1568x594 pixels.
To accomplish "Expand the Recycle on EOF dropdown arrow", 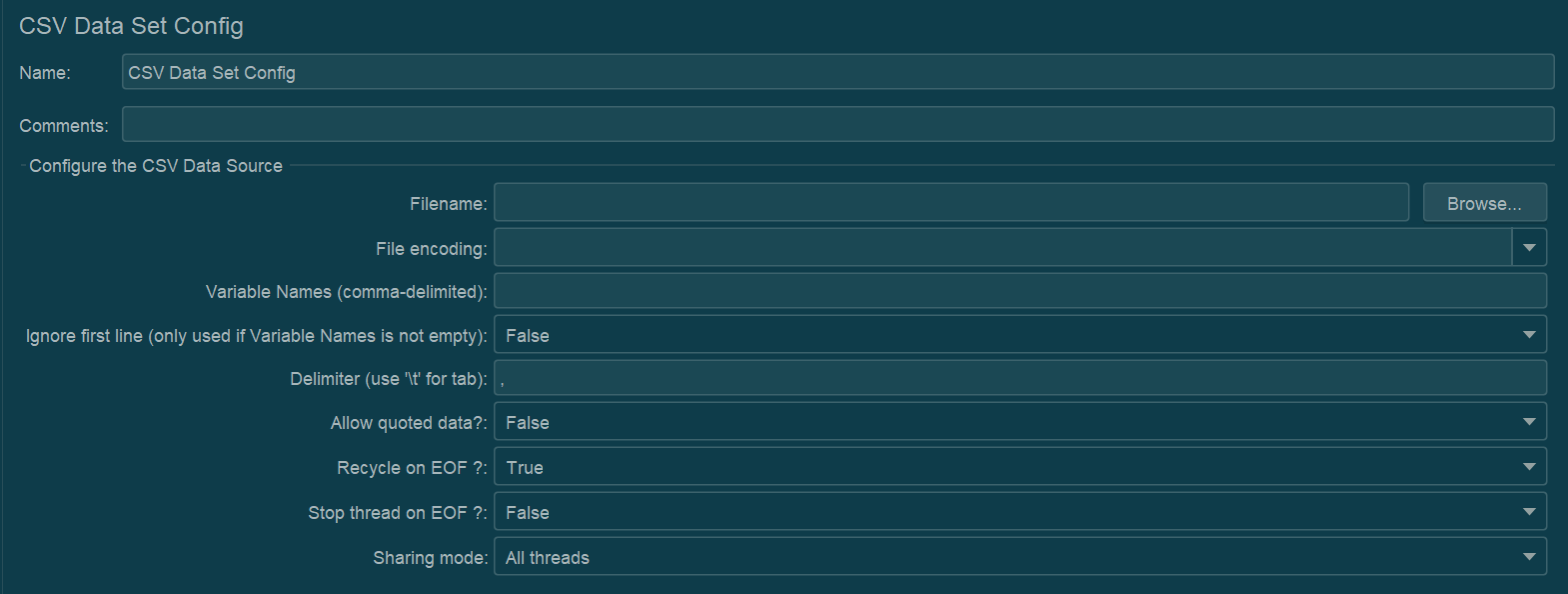I will pos(1529,467).
